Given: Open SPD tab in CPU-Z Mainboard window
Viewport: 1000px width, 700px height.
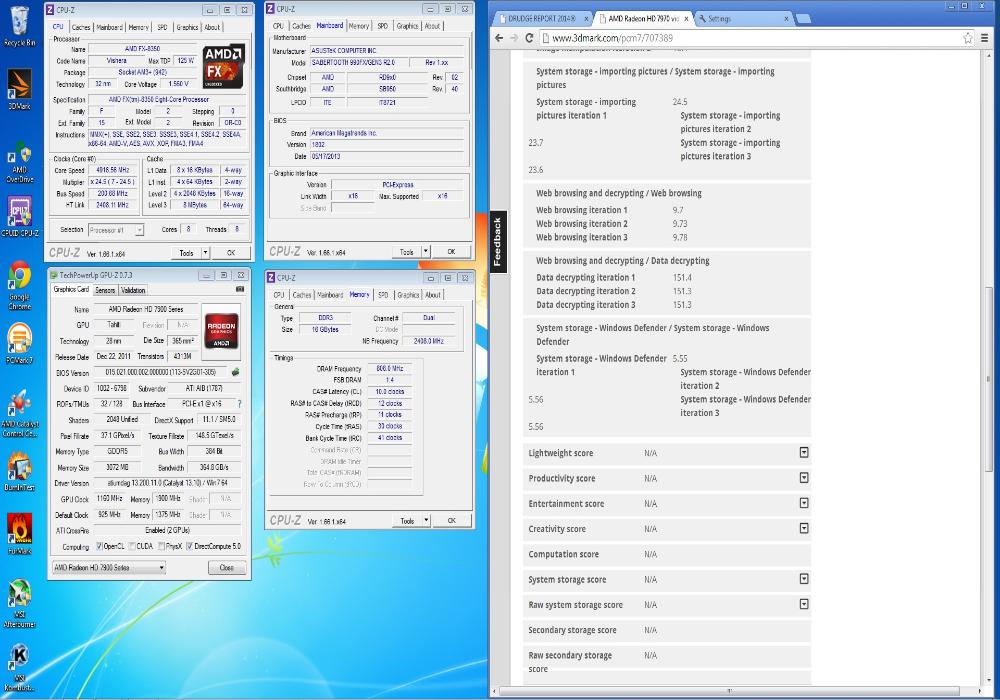Looking at the screenshot, I should (382, 26).
